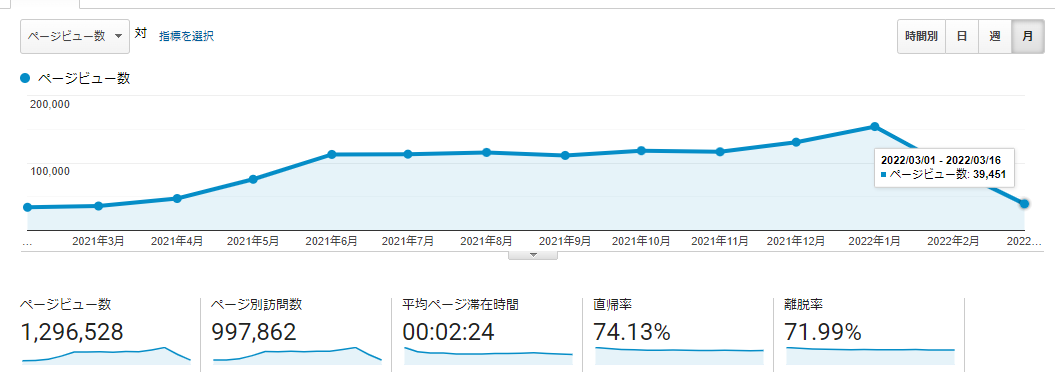Select the 平均ページ滞在時間 00:02:24 metric

(488, 333)
